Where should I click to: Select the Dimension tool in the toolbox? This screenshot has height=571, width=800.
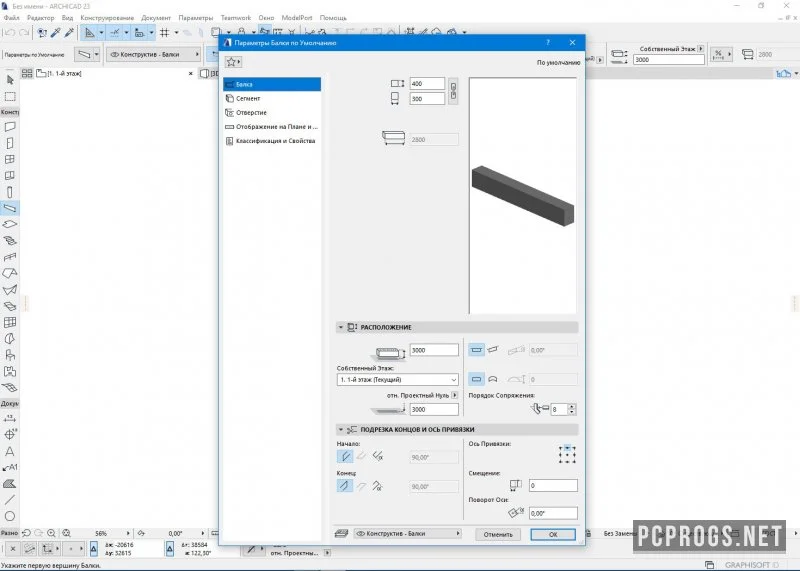[x=10, y=419]
